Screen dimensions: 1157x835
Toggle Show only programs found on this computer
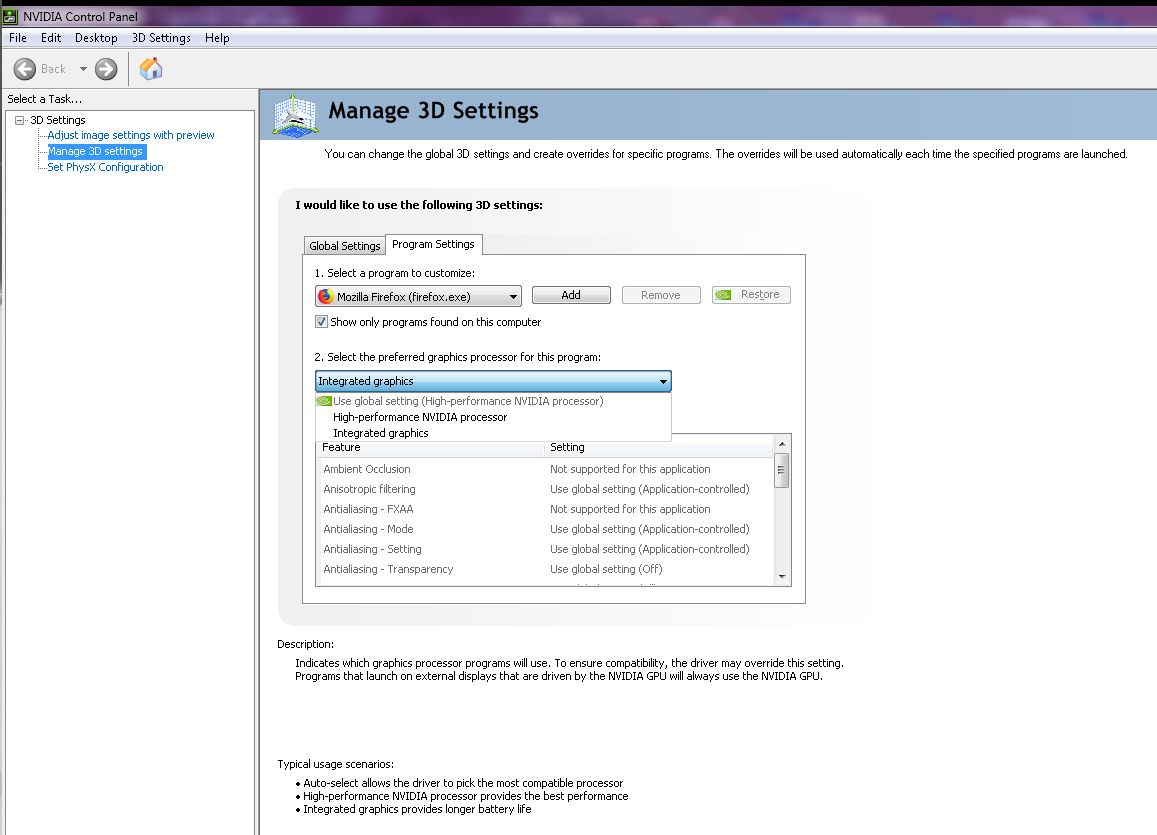coord(322,322)
